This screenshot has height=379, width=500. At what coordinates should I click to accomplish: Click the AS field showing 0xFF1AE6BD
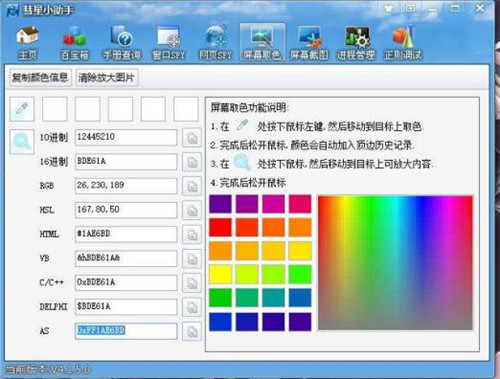[x=126, y=331]
